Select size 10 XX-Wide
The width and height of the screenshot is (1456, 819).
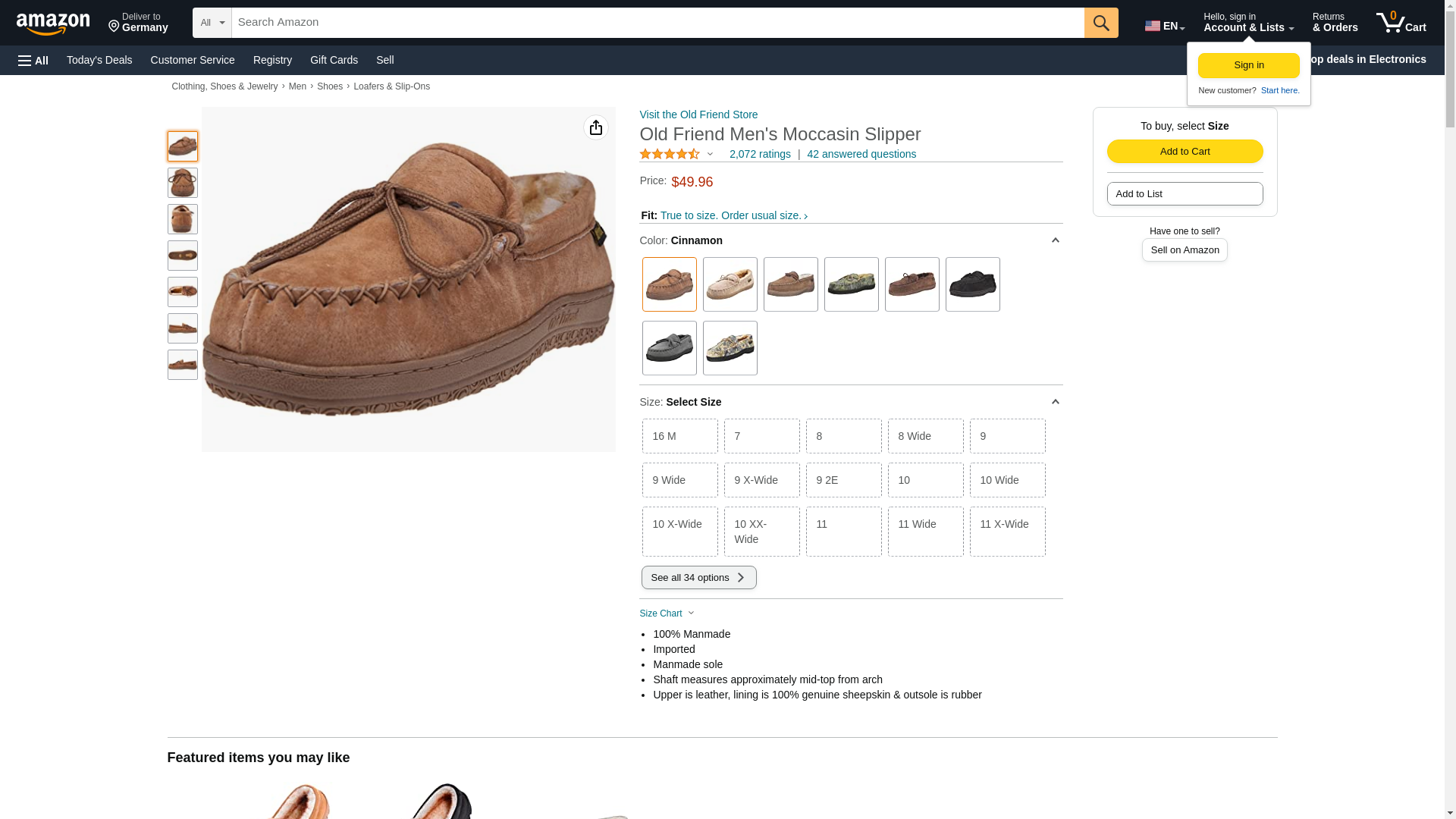761,532
